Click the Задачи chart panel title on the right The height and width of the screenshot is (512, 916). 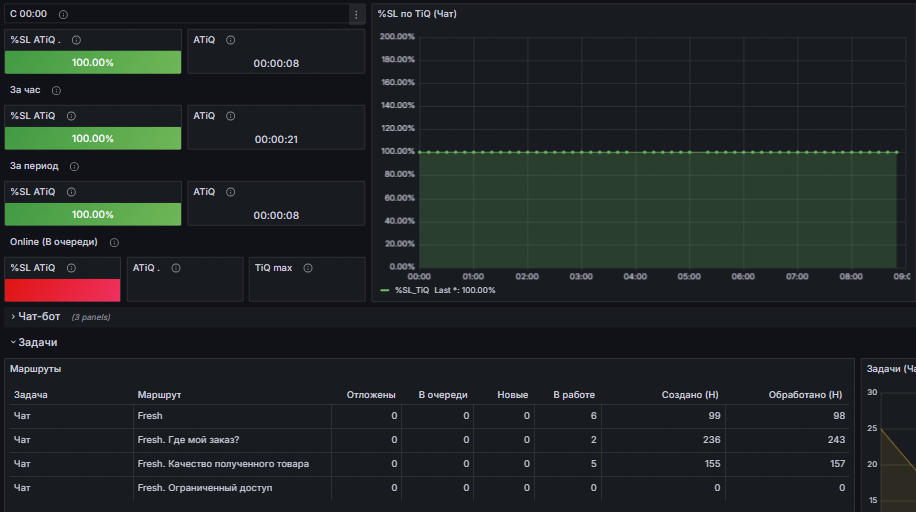point(891,369)
